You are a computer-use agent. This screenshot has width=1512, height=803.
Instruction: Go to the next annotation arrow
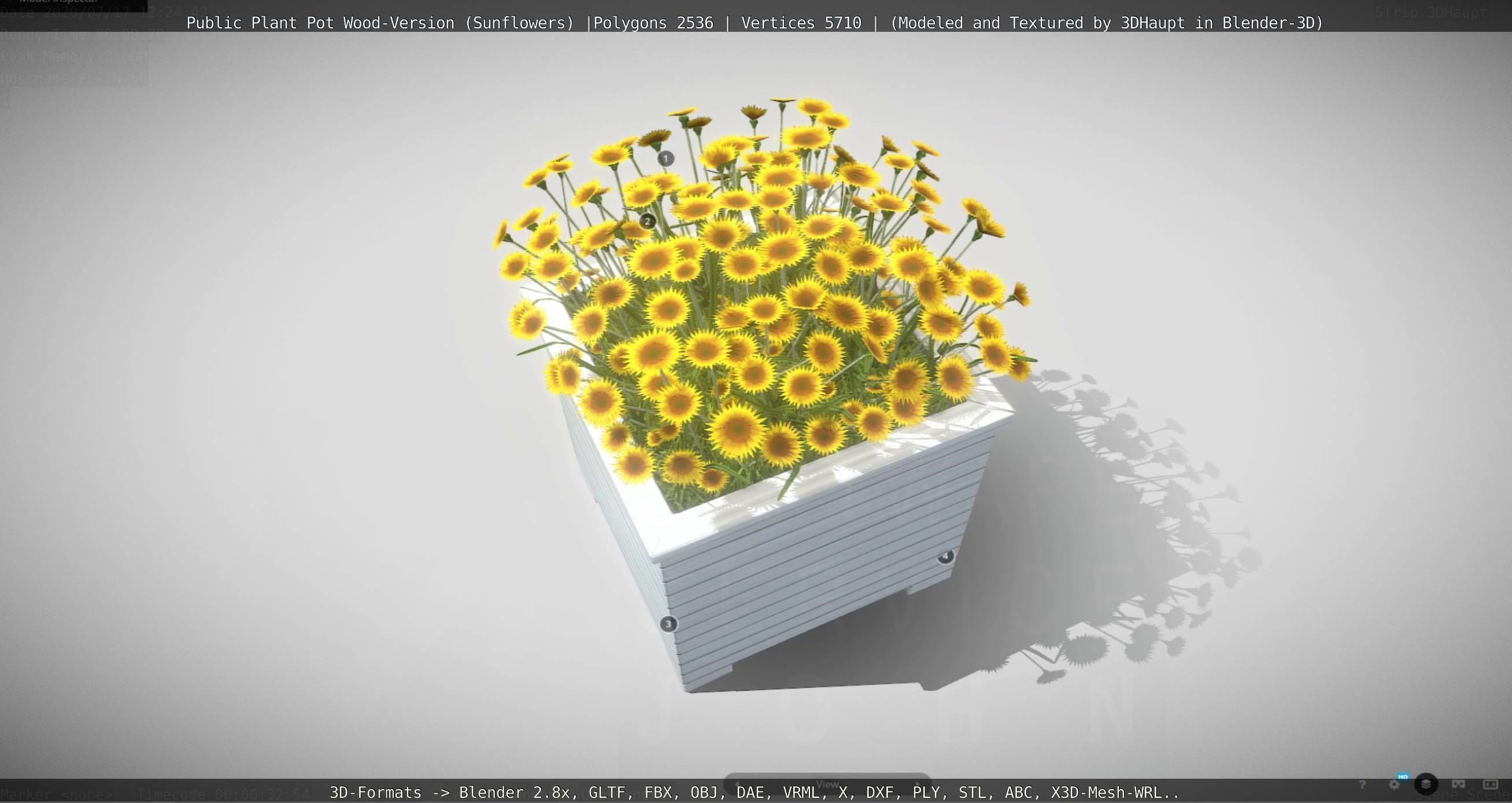click(x=917, y=783)
